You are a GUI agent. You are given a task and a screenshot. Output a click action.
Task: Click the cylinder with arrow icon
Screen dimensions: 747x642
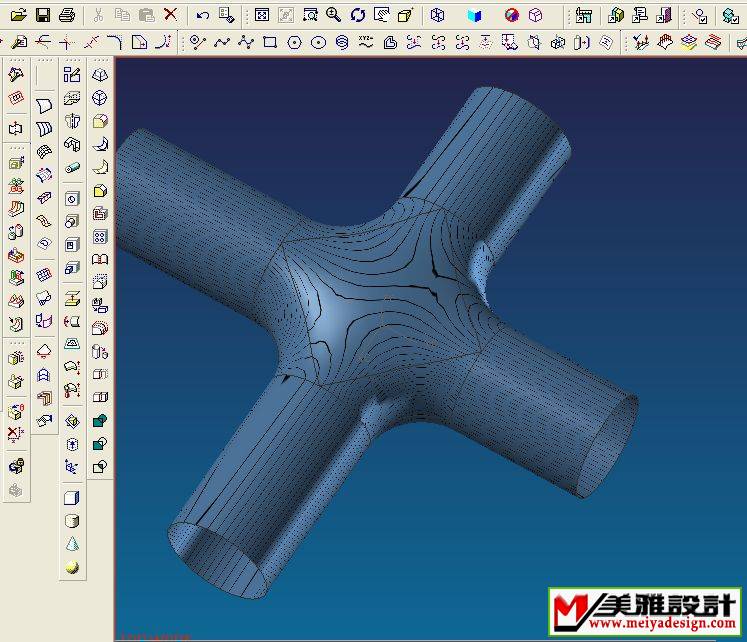coord(582,43)
